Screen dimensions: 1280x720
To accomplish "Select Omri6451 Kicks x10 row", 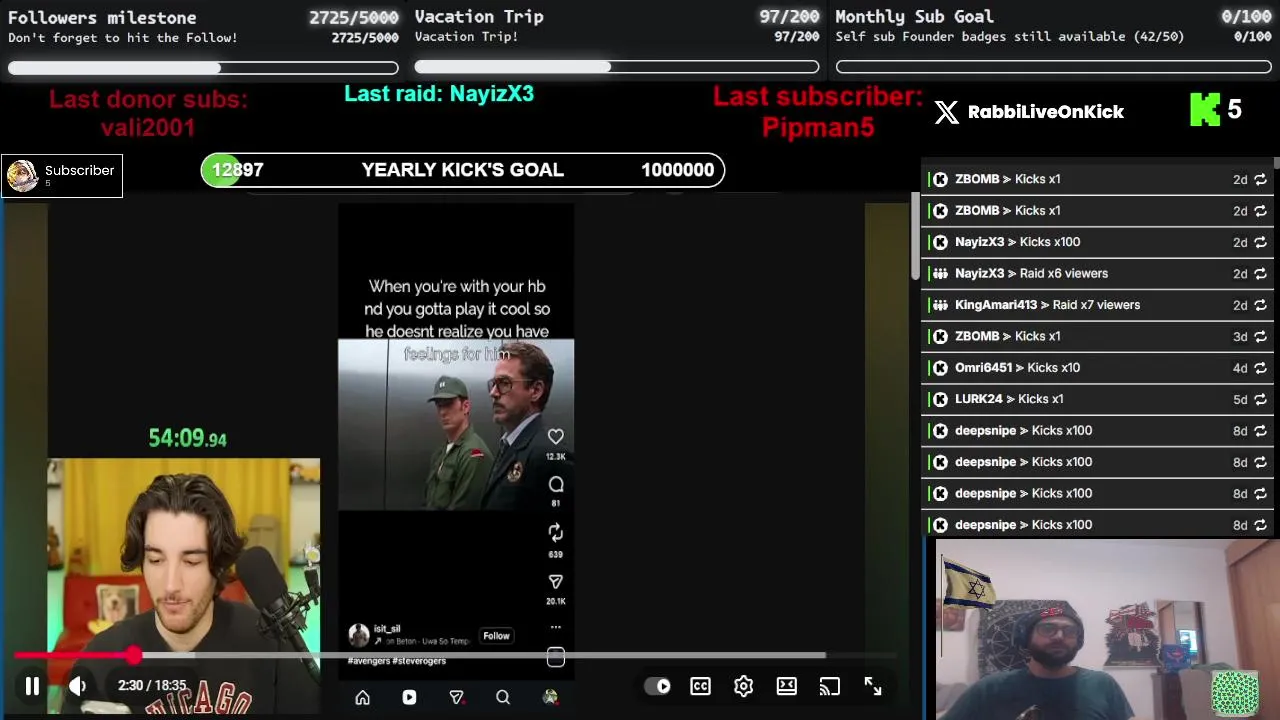I will (1097, 368).
